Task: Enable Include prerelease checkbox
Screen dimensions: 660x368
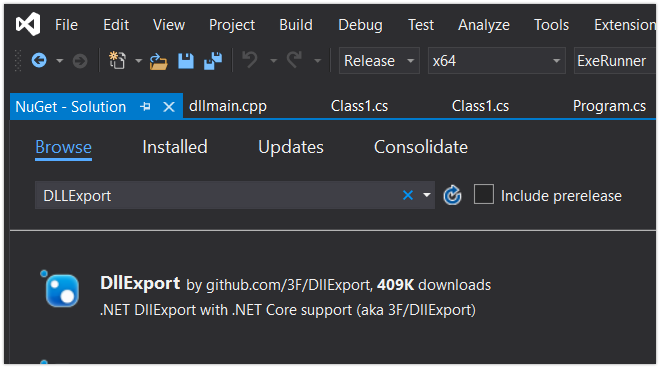Action: coord(484,195)
